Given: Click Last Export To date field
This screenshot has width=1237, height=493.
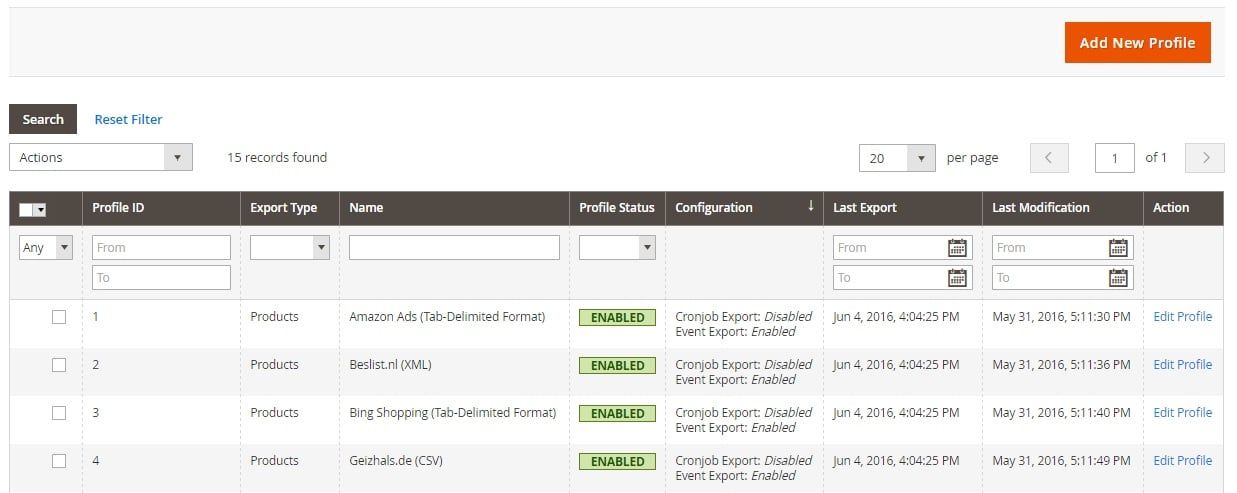Looking at the screenshot, I should coord(903,277).
